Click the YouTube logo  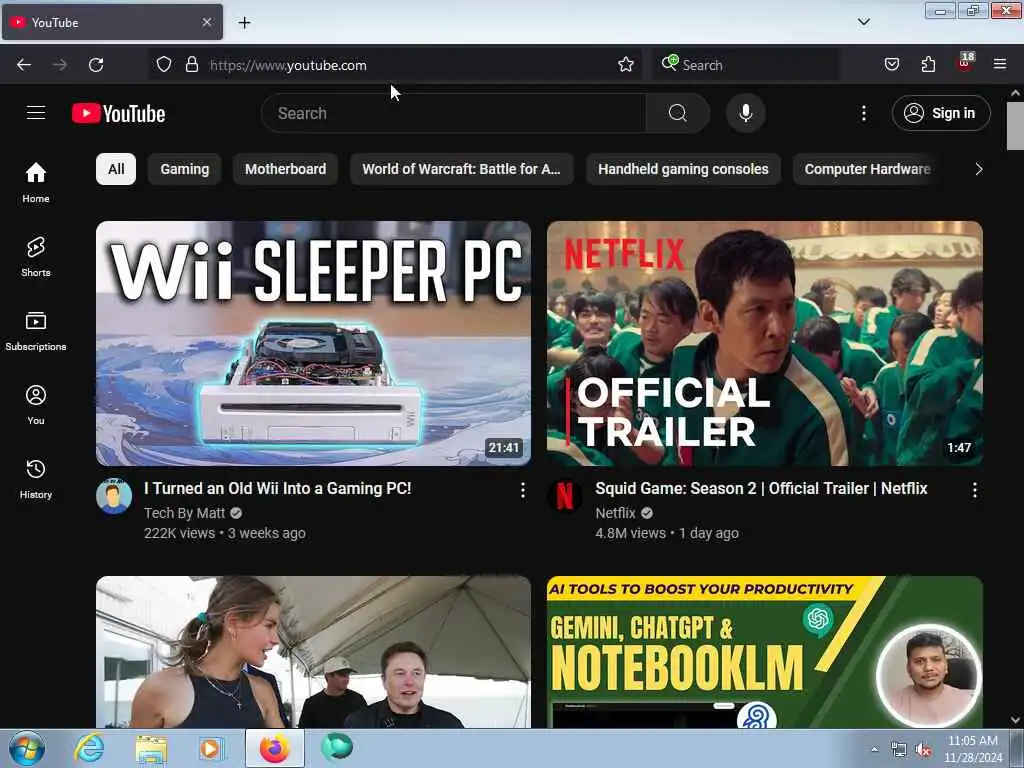(x=119, y=114)
